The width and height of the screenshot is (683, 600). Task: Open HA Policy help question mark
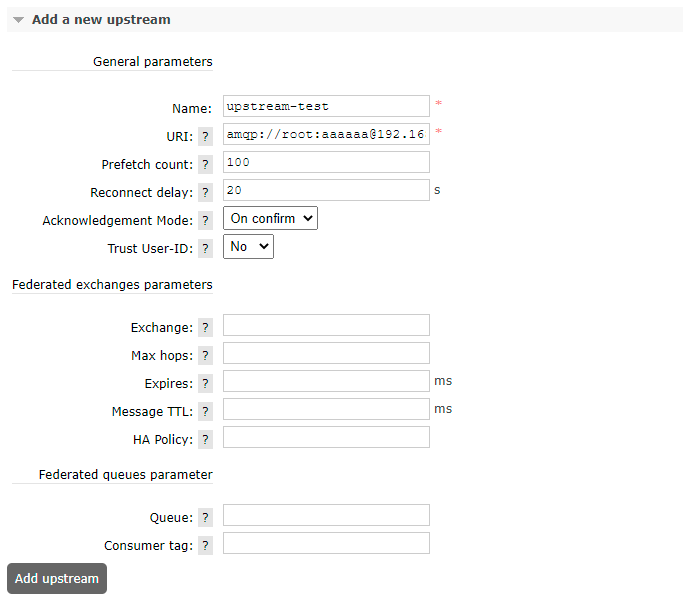(205, 439)
